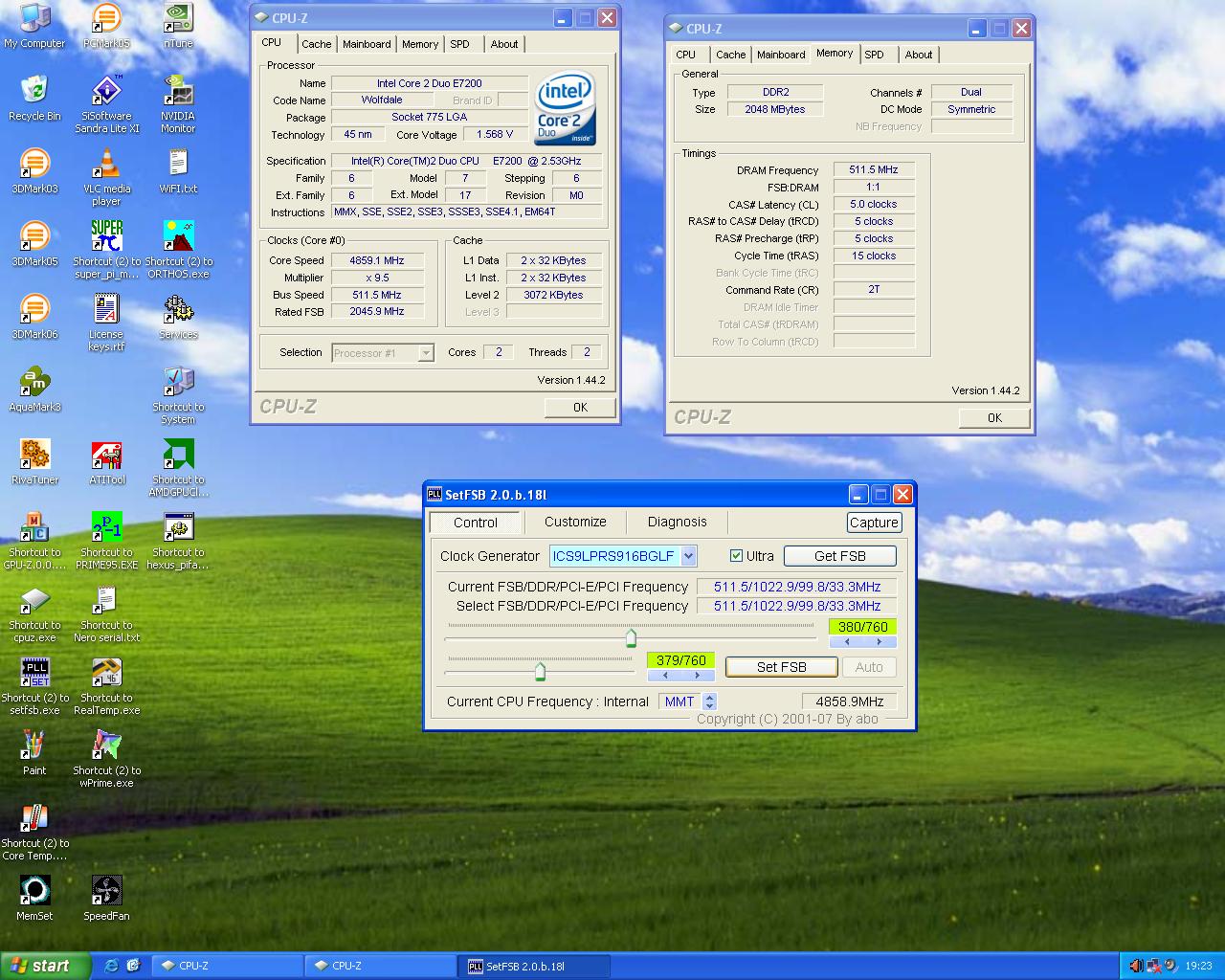The width and height of the screenshot is (1225, 980).
Task: Launch nTune from the desktop
Action: pyautogui.click(x=178, y=26)
